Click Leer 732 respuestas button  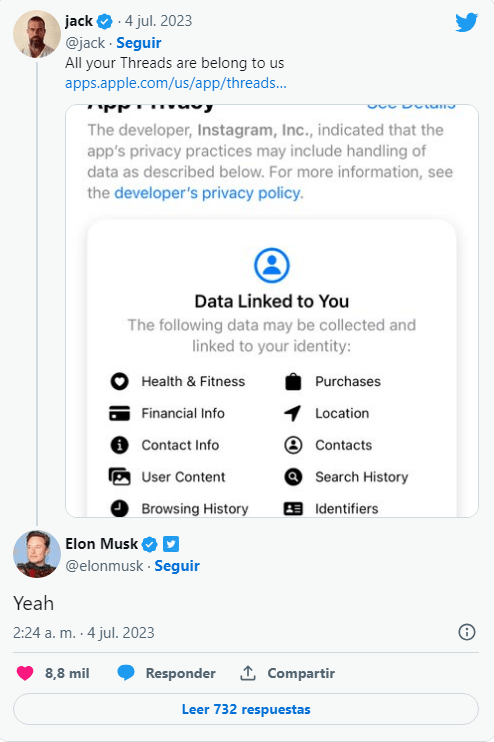coord(246,709)
